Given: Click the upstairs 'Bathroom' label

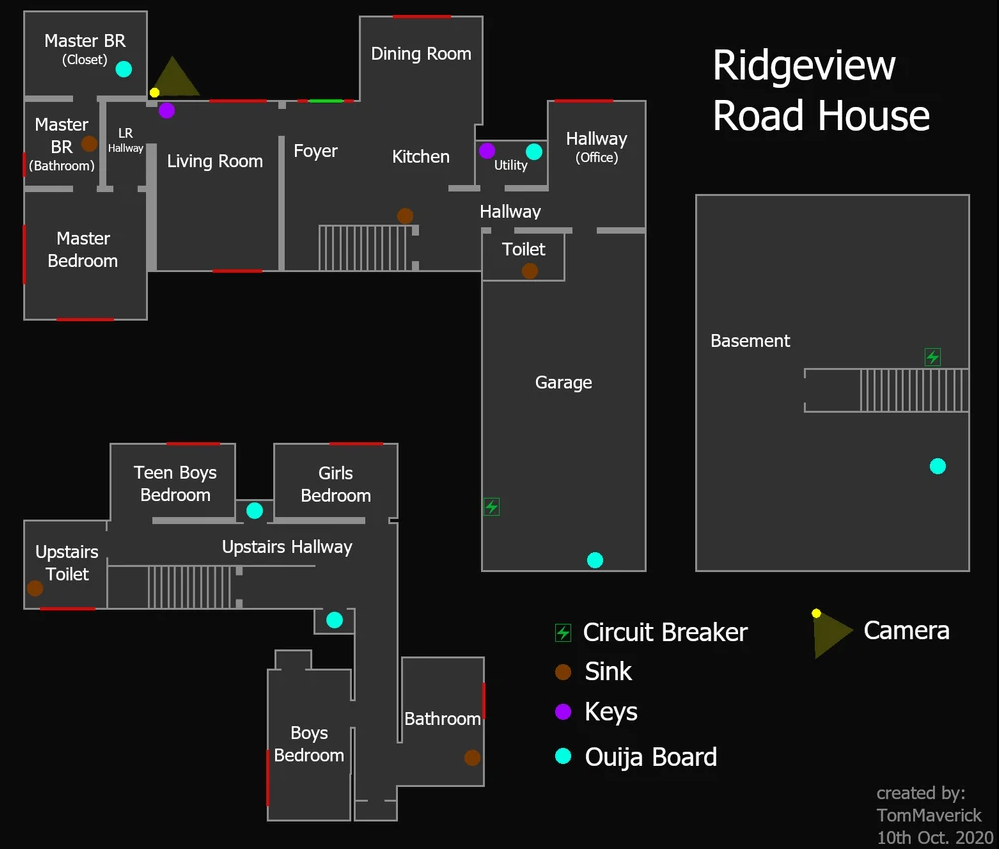Looking at the screenshot, I should pos(442,719).
